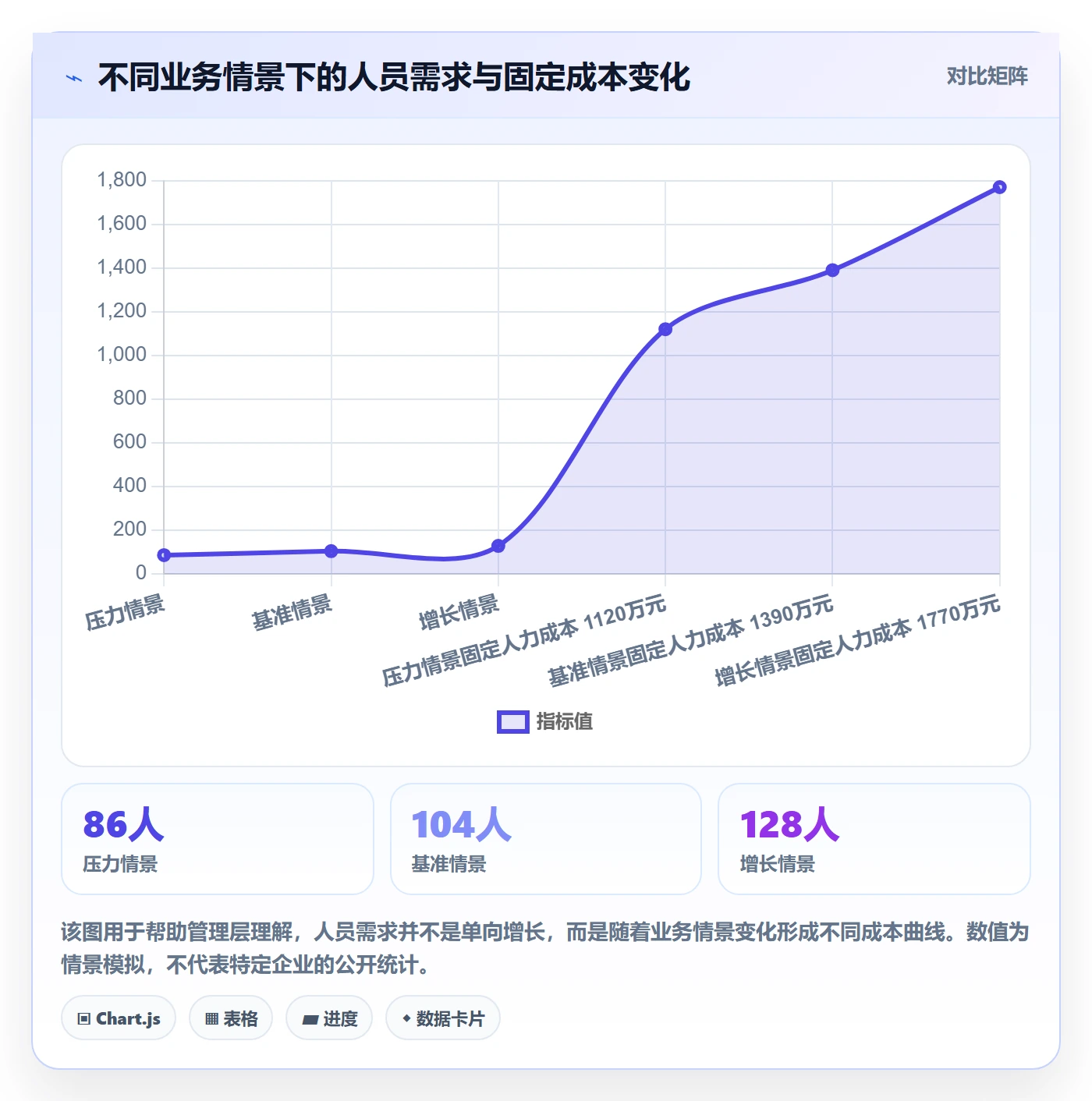The height and width of the screenshot is (1101, 1092).
Task: Click the 对比矩阵 label in header
Action: pyautogui.click(x=987, y=76)
